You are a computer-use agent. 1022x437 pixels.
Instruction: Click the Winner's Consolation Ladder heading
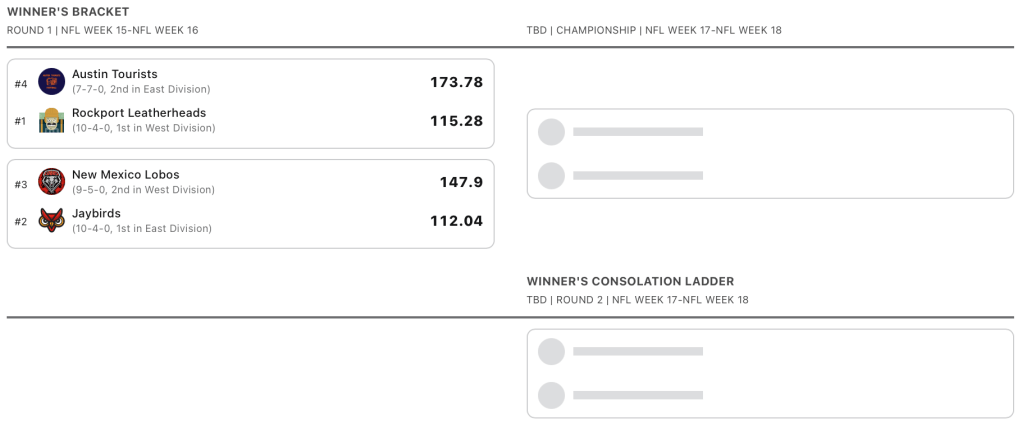630,281
